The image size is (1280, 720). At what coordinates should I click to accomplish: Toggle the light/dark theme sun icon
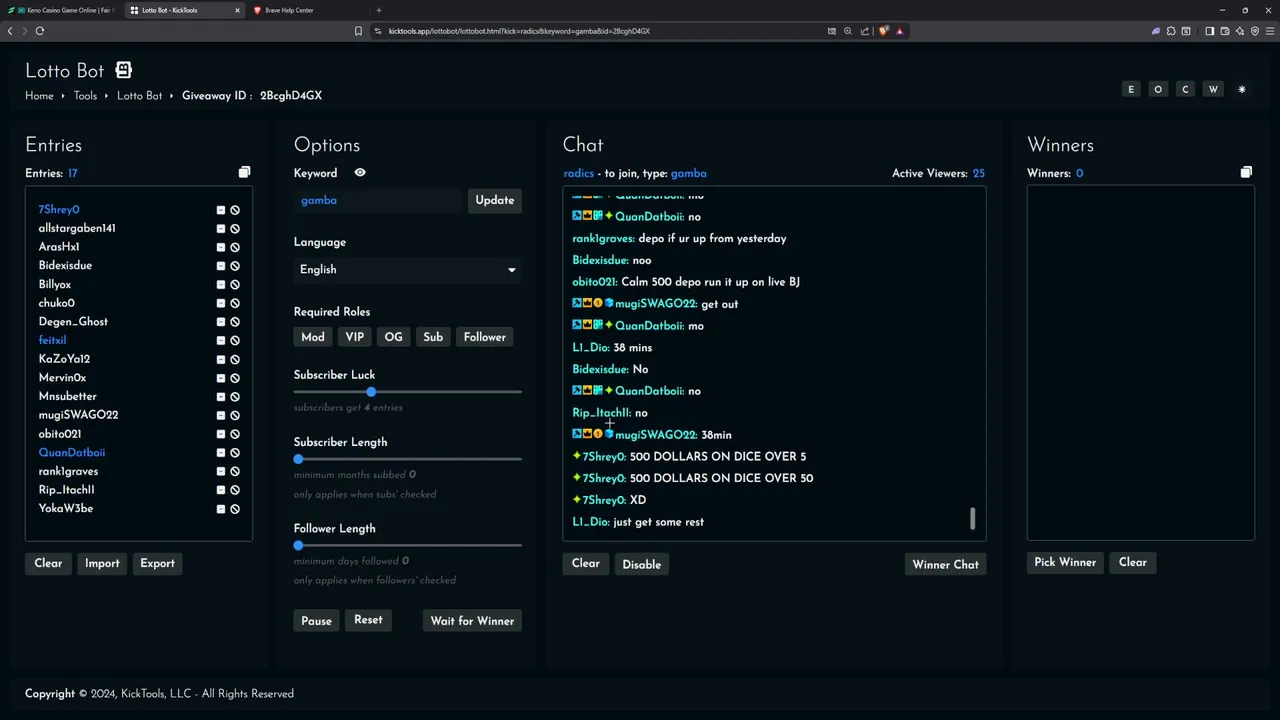point(1242,89)
